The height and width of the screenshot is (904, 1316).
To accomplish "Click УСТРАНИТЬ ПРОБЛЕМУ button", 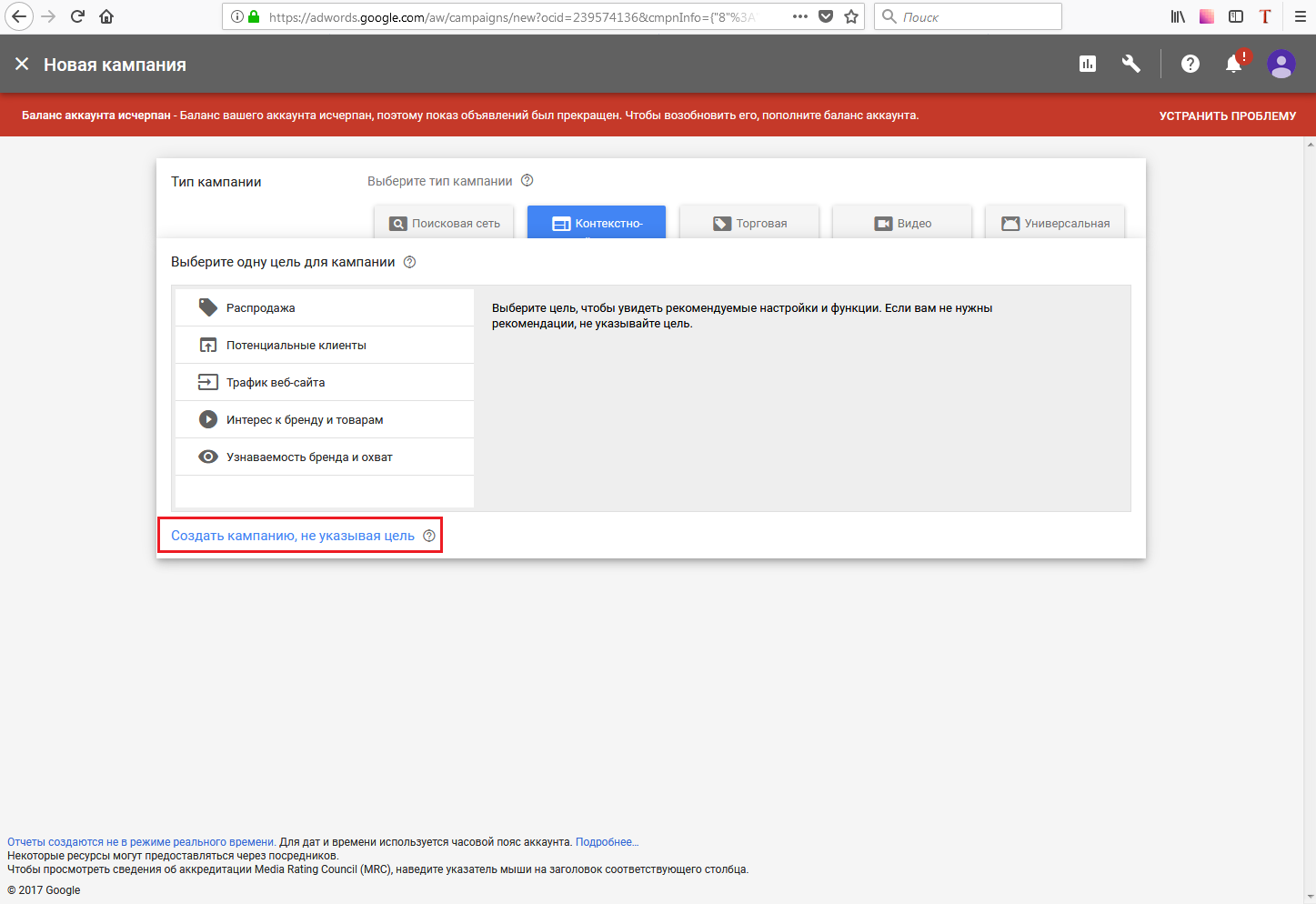I will (1228, 116).
